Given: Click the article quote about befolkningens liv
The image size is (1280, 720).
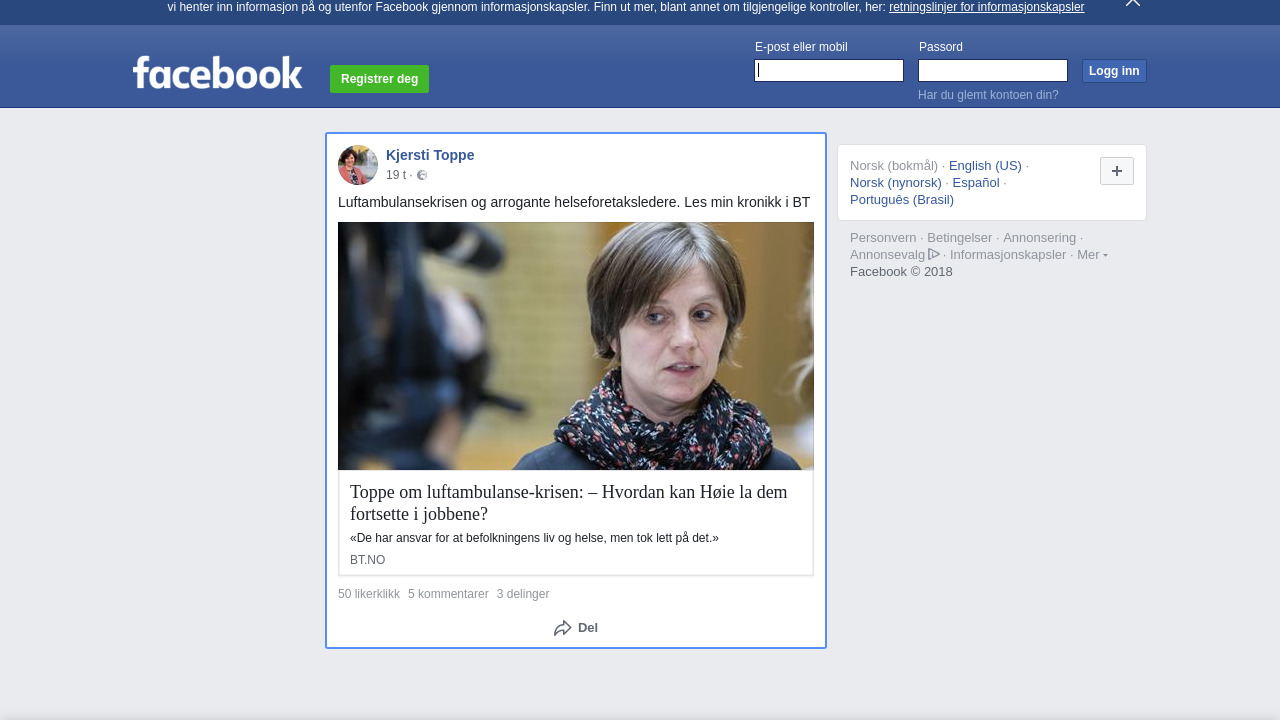Looking at the screenshot, I should click(x=534, y=538).
